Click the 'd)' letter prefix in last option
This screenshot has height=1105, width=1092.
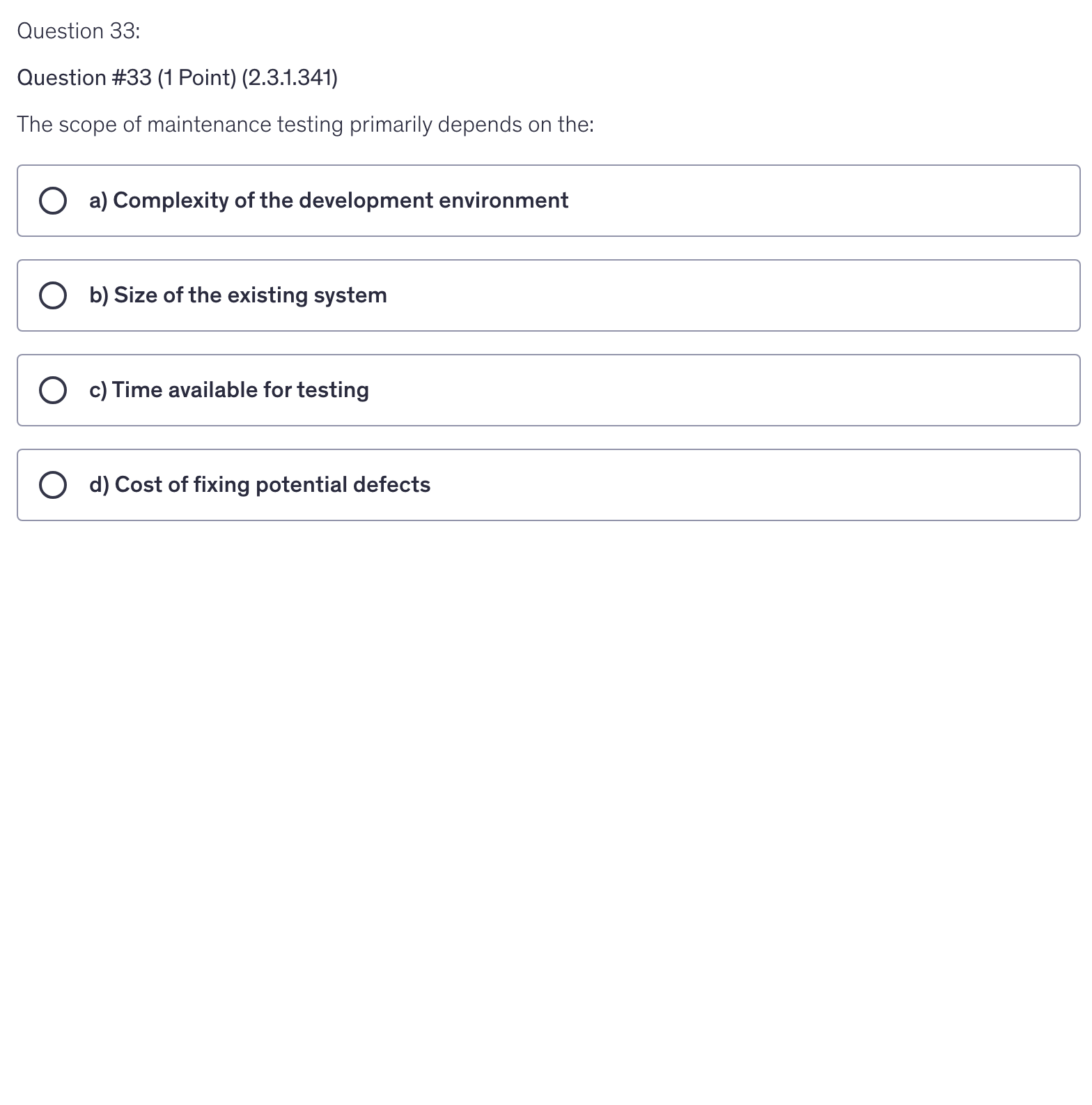(99, 485)
